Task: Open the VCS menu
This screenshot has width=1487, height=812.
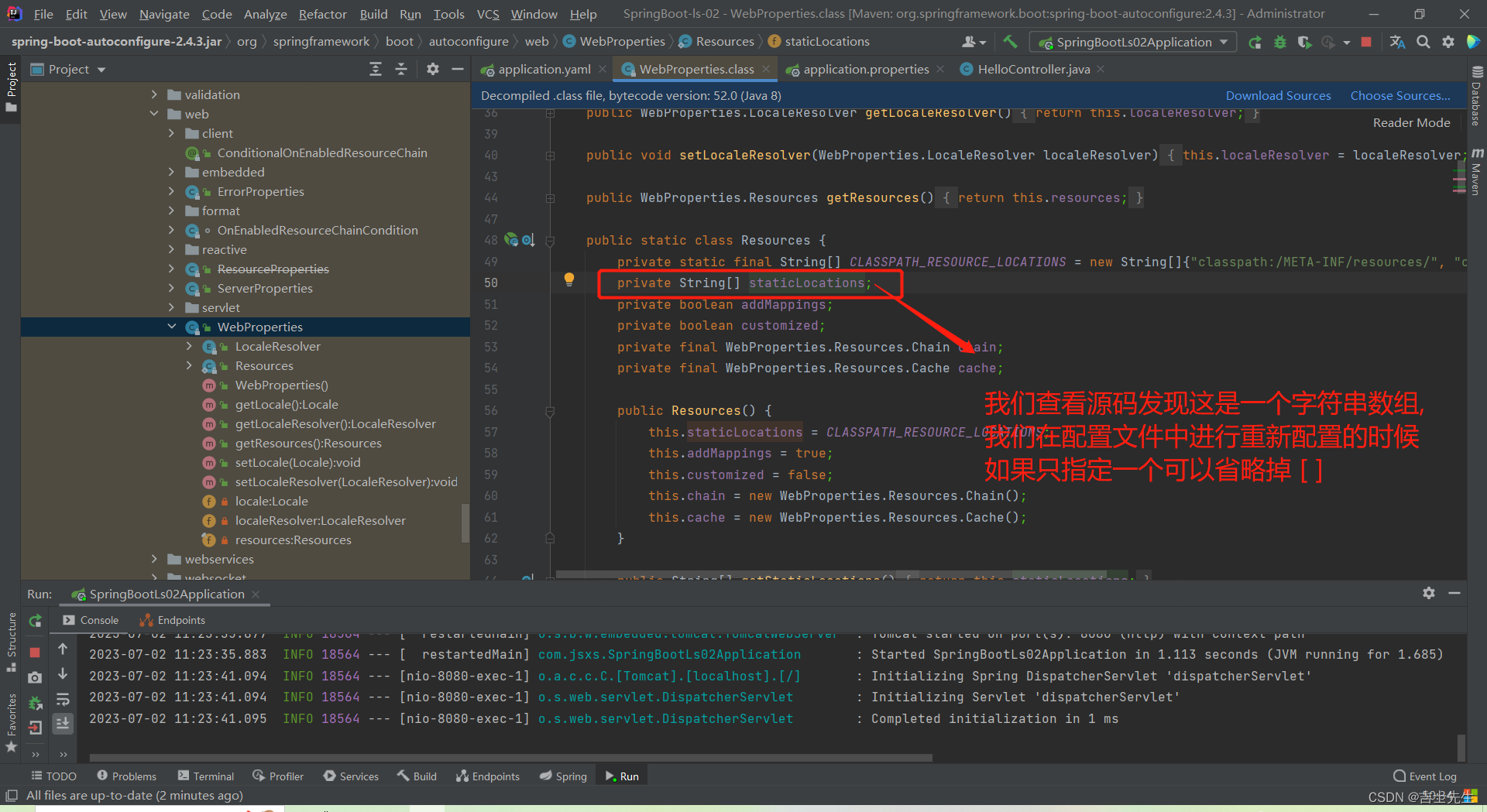Action: tap(488, 14)
